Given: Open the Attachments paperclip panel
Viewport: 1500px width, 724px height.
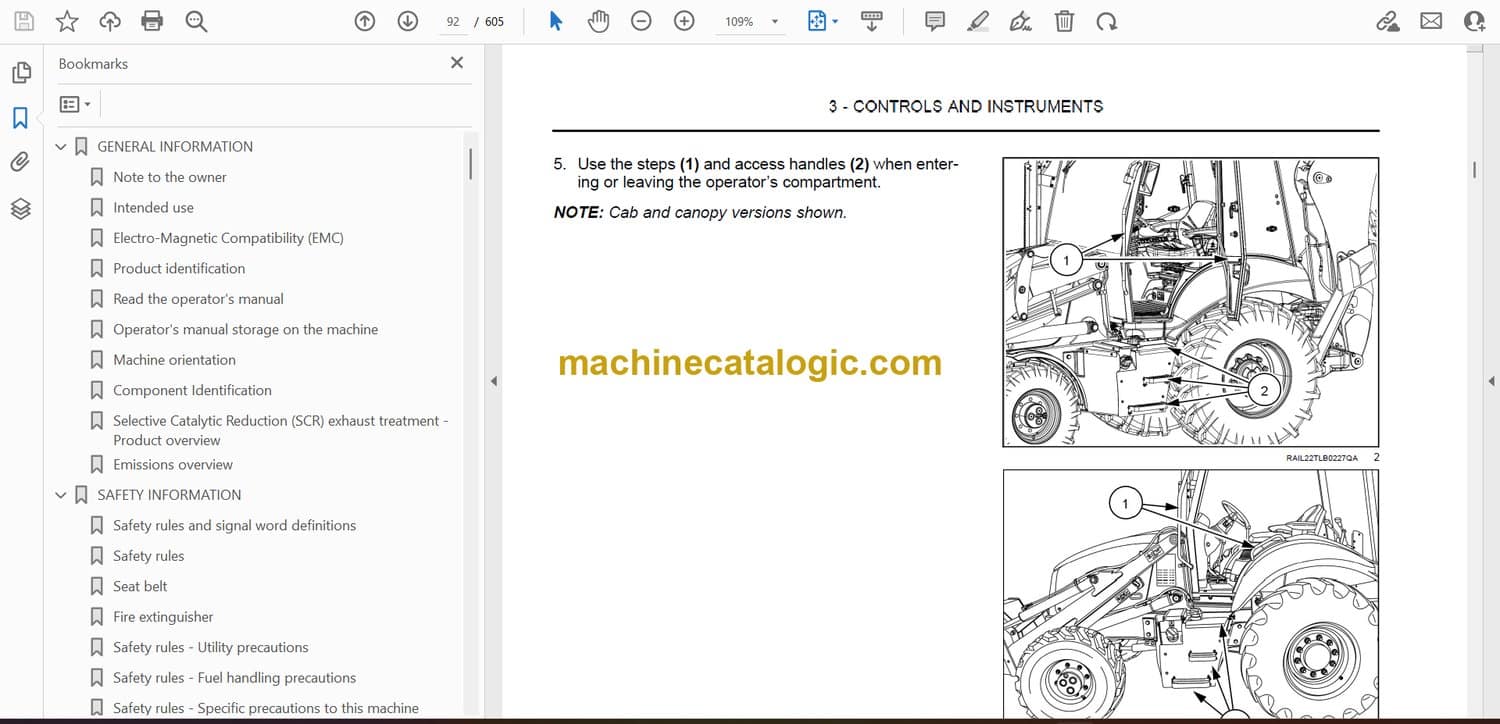Looking at the screenshot, I should click(x=20, y=163).
